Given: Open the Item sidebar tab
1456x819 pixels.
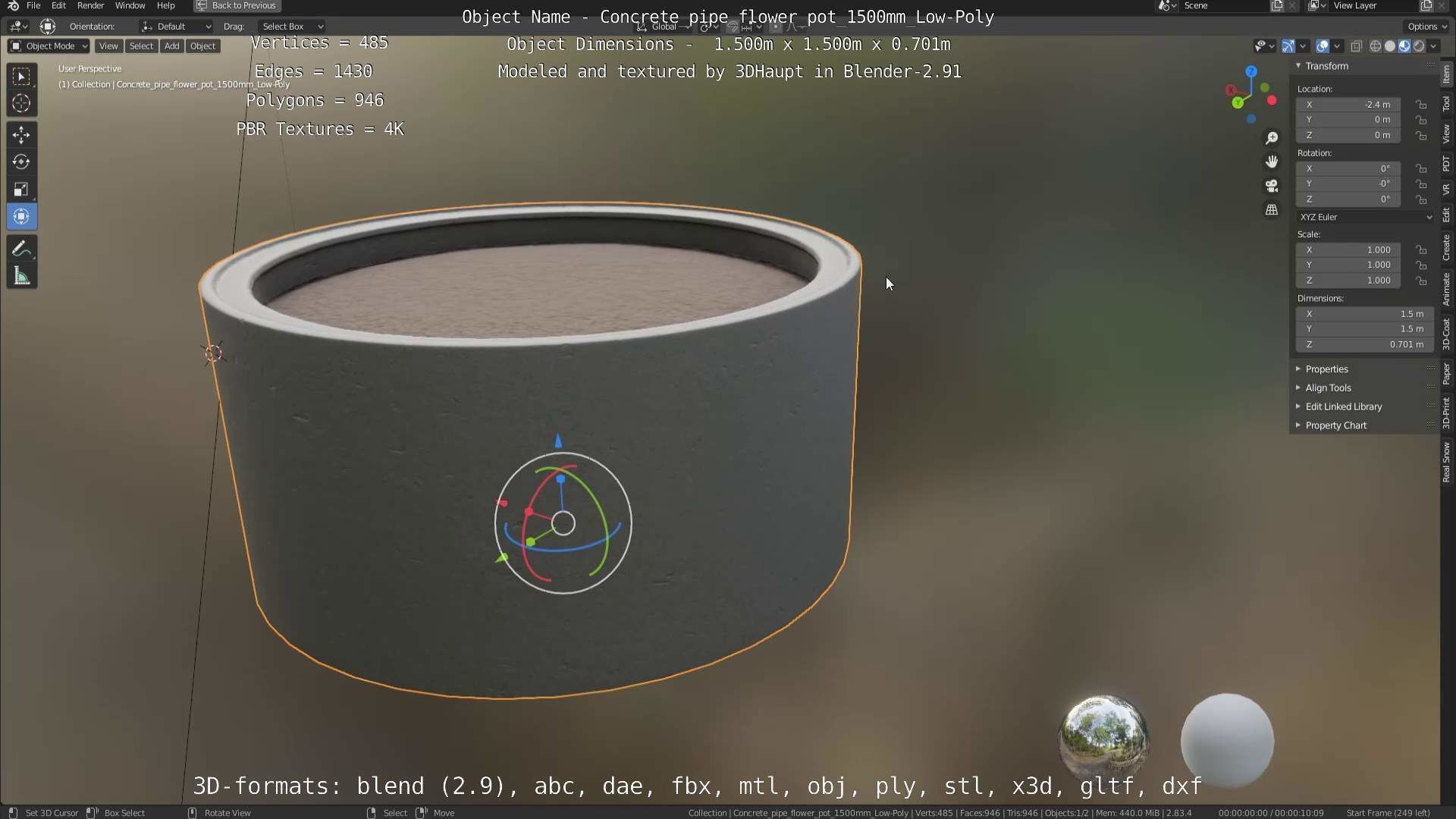Looking at the screenshot, I should click(x=1447, y=74).
